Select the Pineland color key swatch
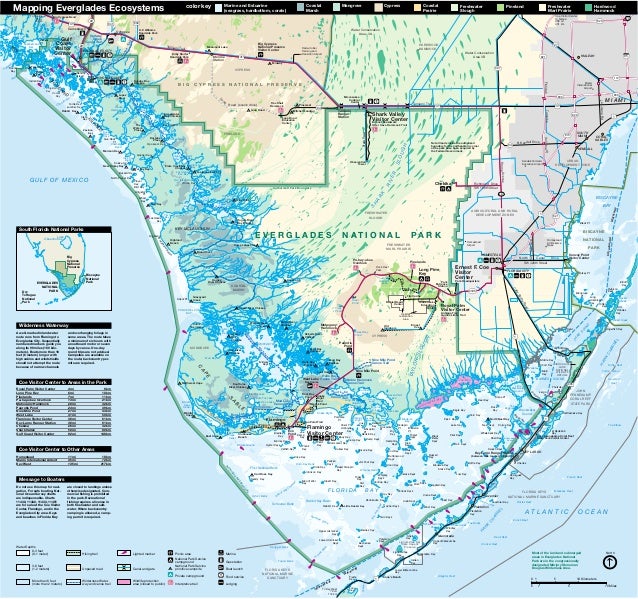The image size is (638, 599). coord(500,7)
